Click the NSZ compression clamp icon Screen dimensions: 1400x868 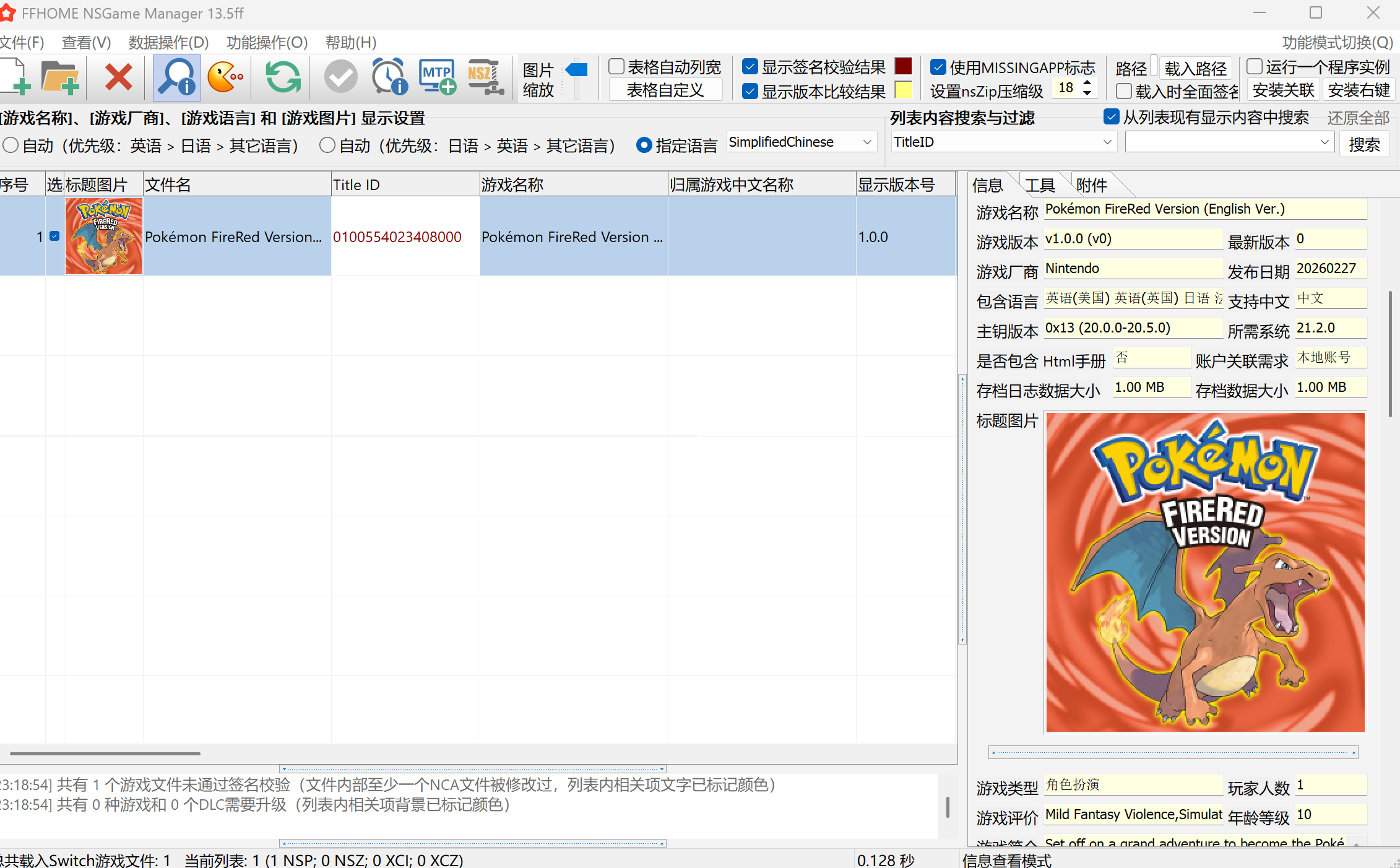[x=486, y=77]
